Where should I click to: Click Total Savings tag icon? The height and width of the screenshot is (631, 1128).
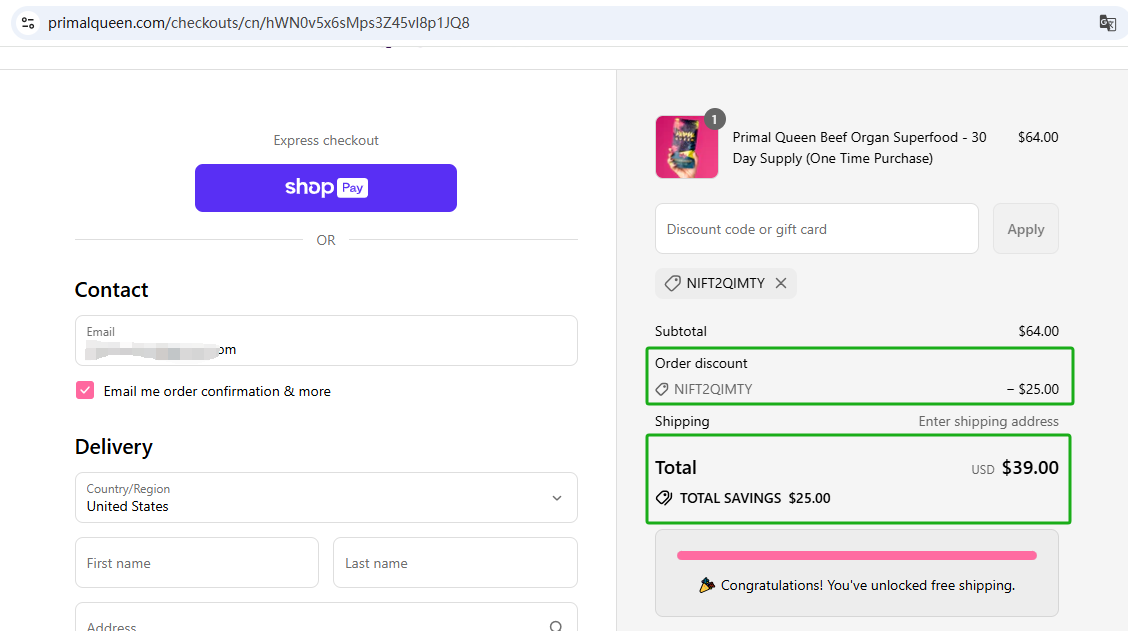click(664, 498)
